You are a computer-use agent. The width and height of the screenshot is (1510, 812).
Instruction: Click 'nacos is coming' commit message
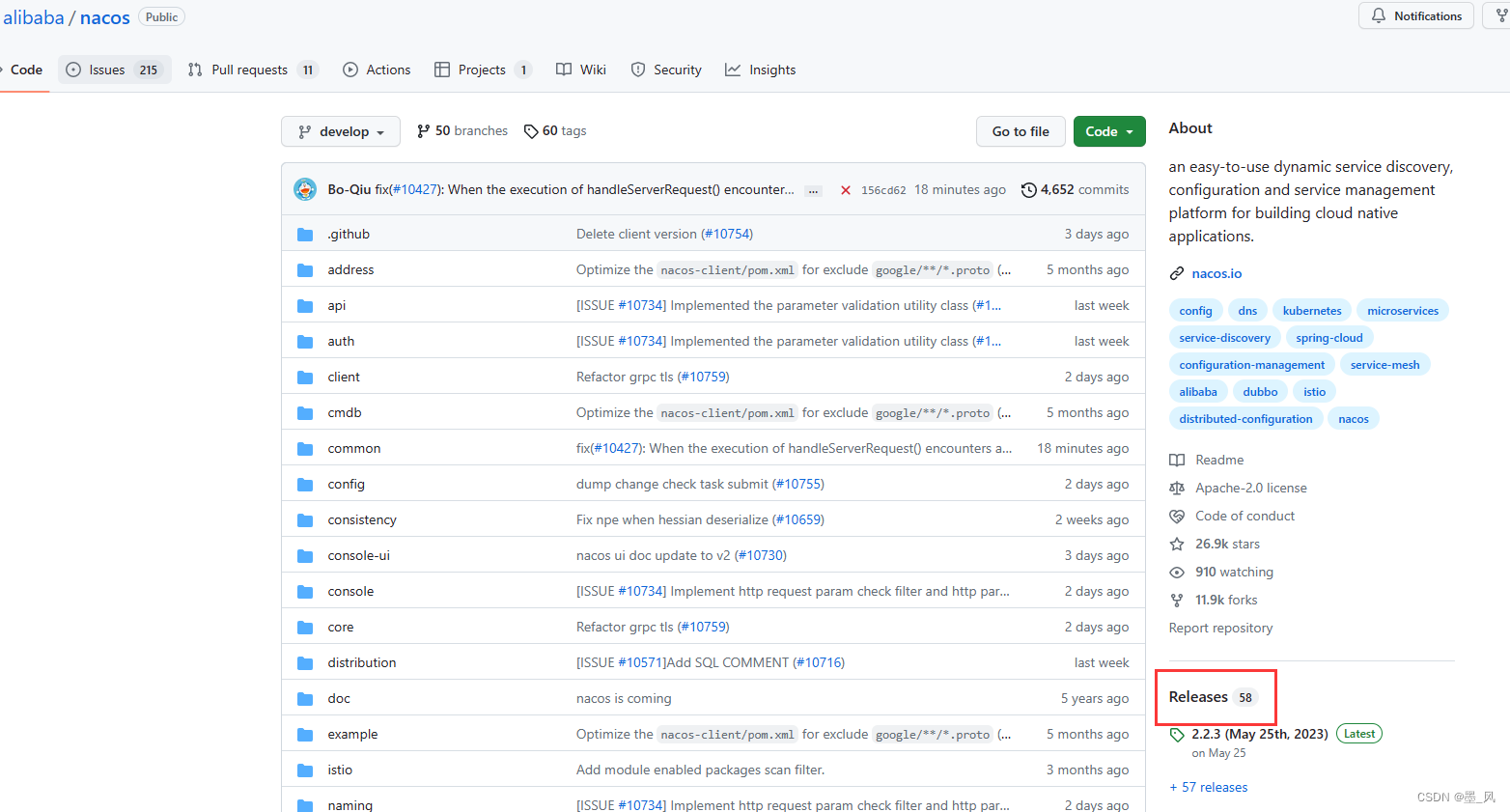(624, 699)
